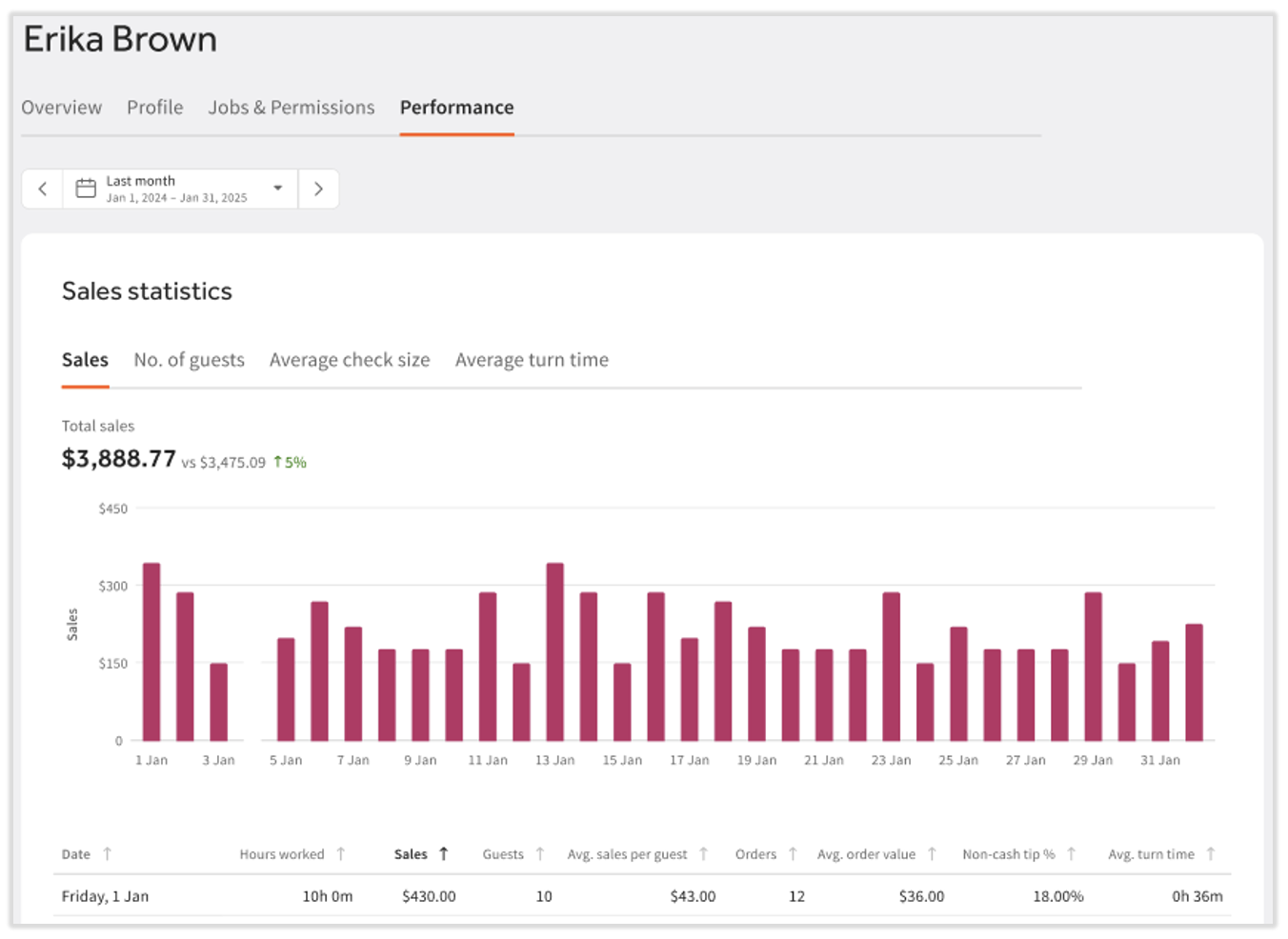Sort by Guests column arrow
Viewport: 1288px width, 939px height.
tap(540, 854)
